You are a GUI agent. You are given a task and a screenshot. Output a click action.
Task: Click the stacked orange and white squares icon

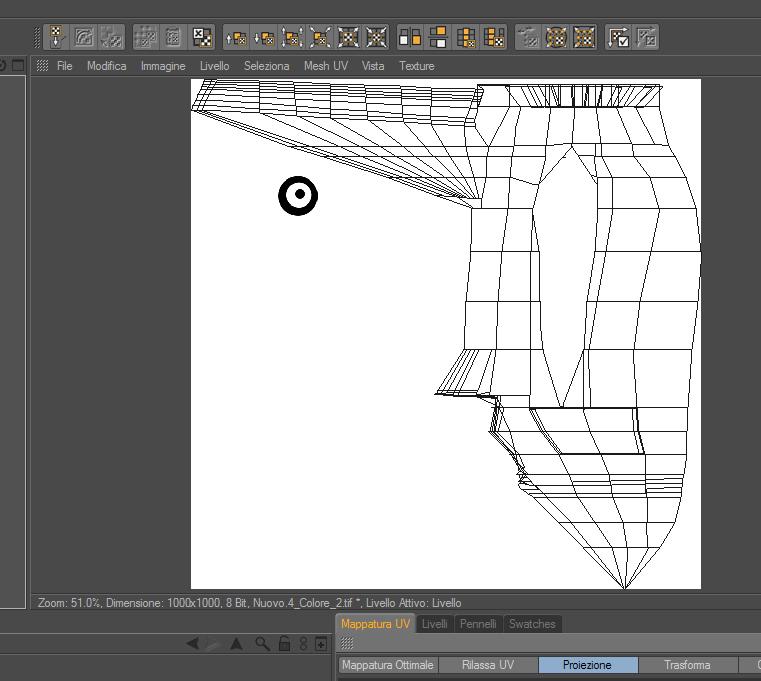(438, 37)
